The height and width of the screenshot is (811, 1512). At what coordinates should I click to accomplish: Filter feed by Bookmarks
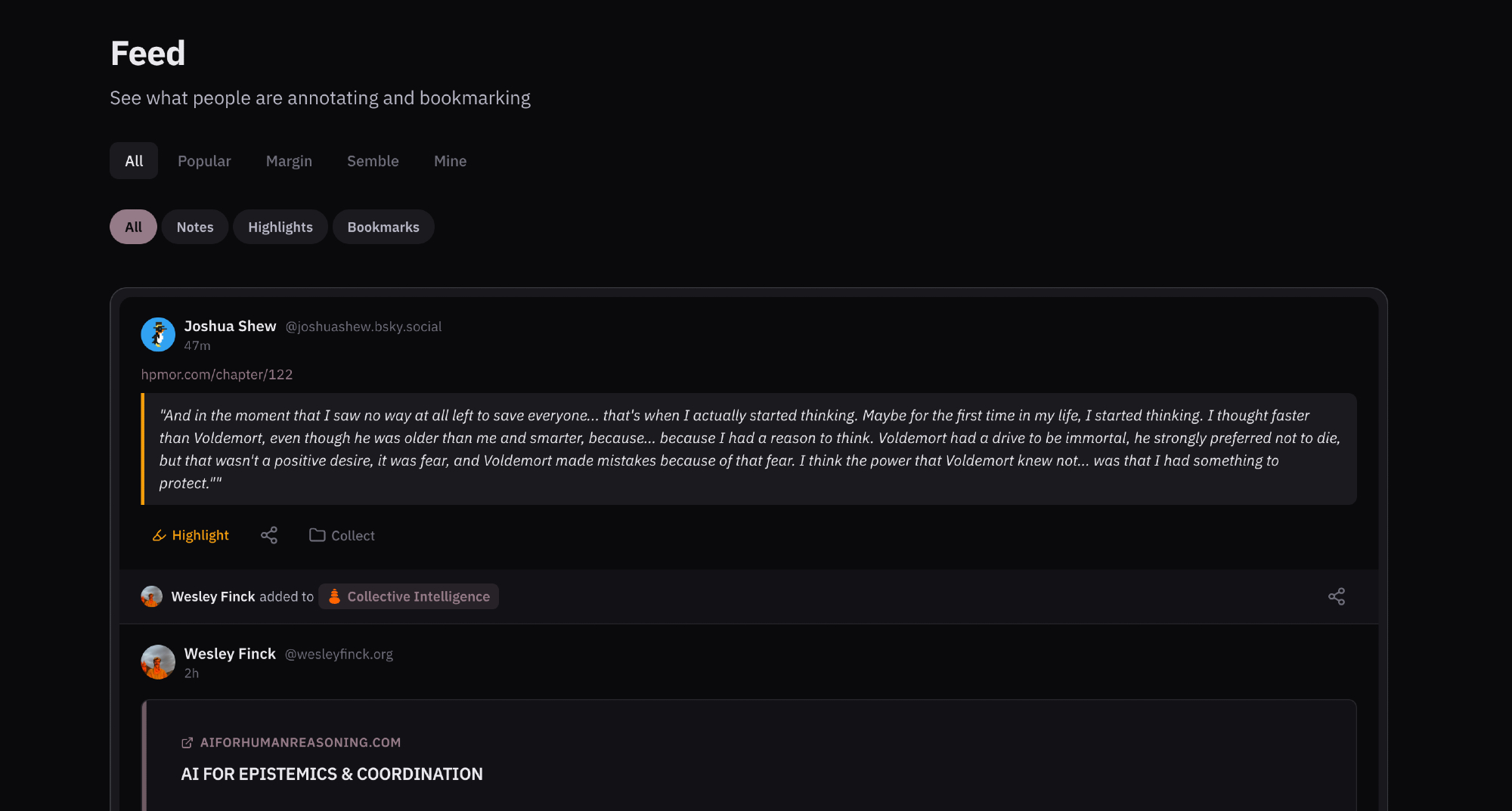pos(383,227)
